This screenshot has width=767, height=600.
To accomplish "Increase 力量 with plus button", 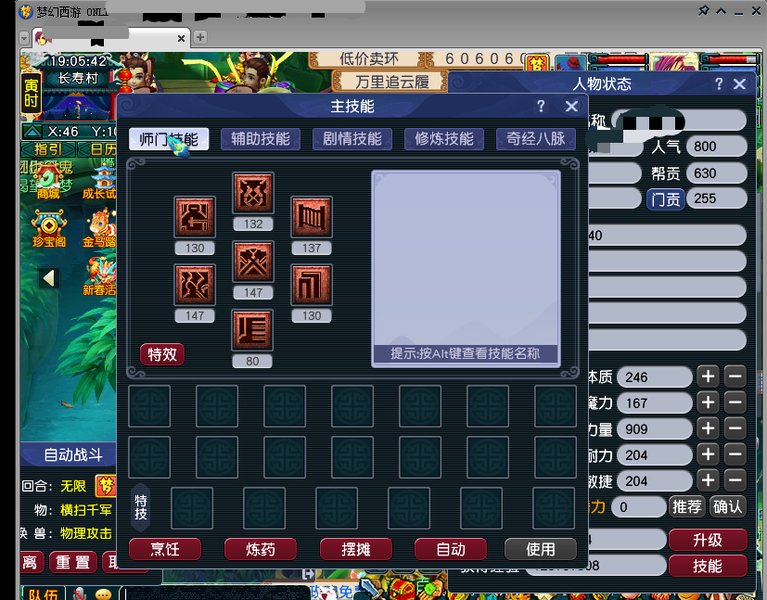I will tap(708, 428).
